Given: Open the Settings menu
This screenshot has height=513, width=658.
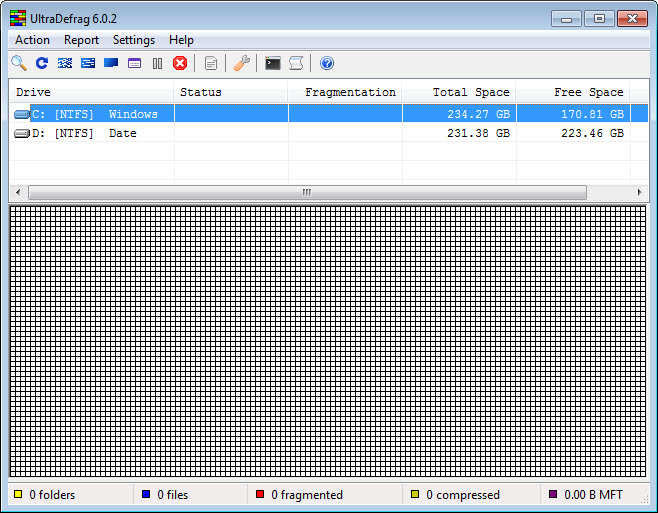Looking at the screenshot, I should tap(134, 40).
